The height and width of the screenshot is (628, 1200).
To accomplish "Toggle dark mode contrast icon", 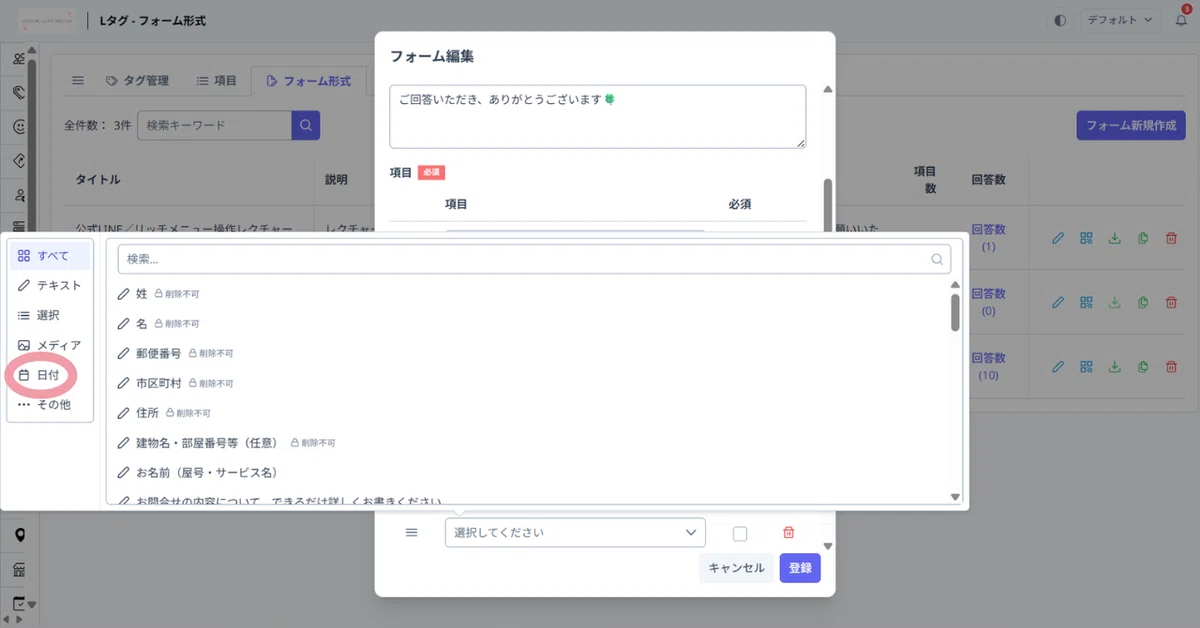I will tap(1060, 20).
